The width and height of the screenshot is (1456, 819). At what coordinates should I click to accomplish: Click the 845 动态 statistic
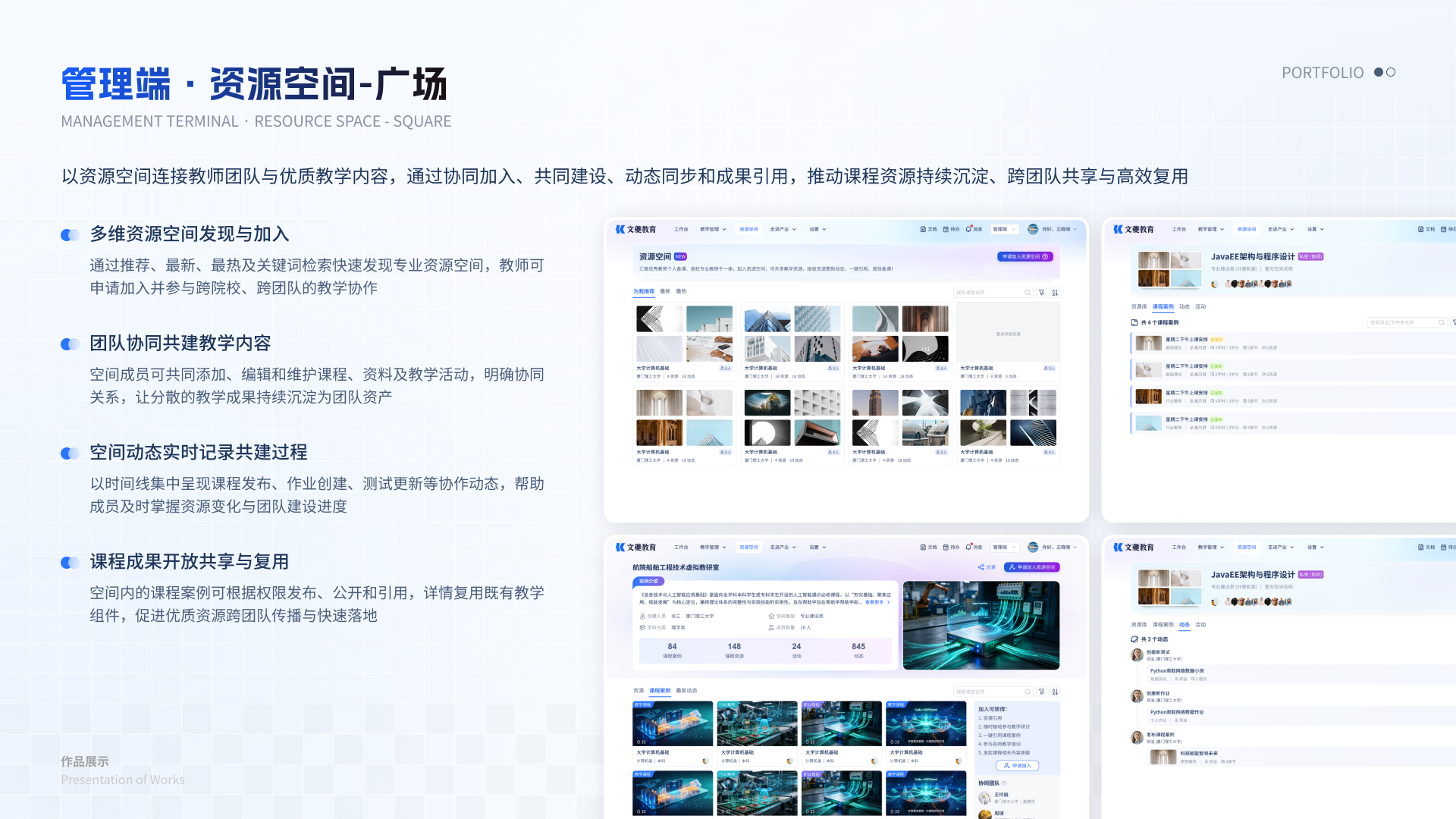858,651
